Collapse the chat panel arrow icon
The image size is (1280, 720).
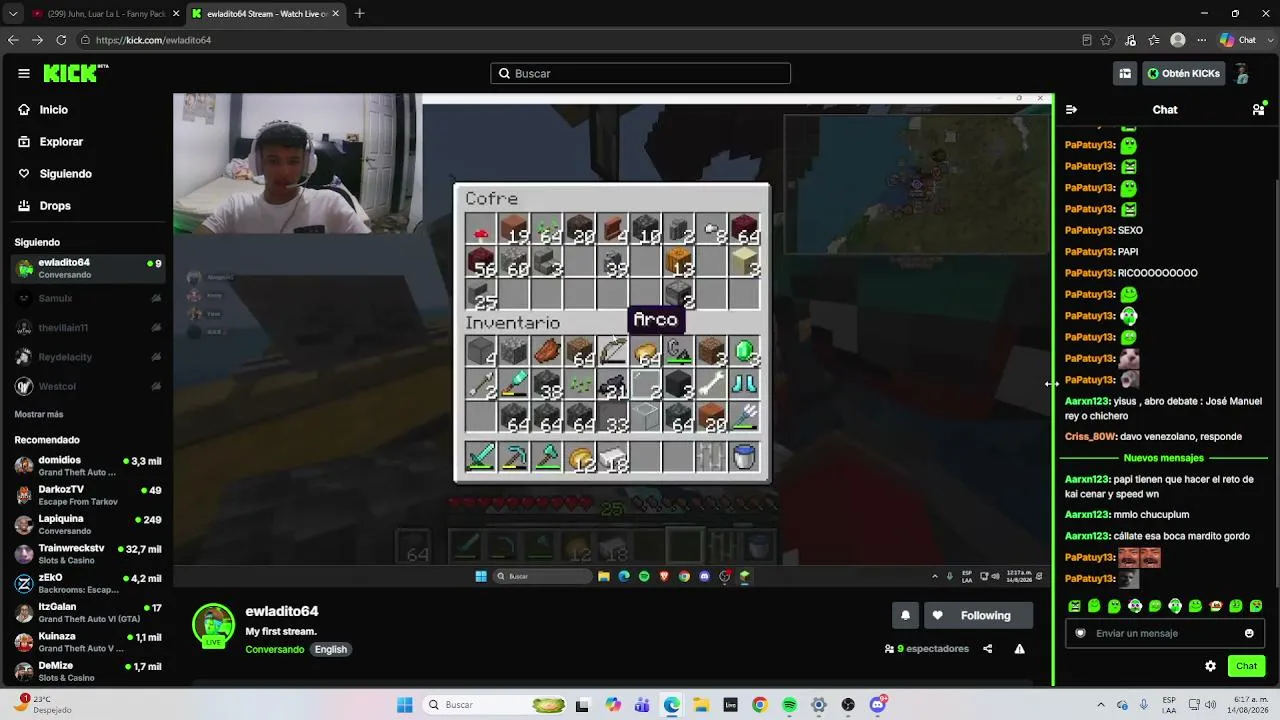pyautogui.click(x=1071, y=110)
